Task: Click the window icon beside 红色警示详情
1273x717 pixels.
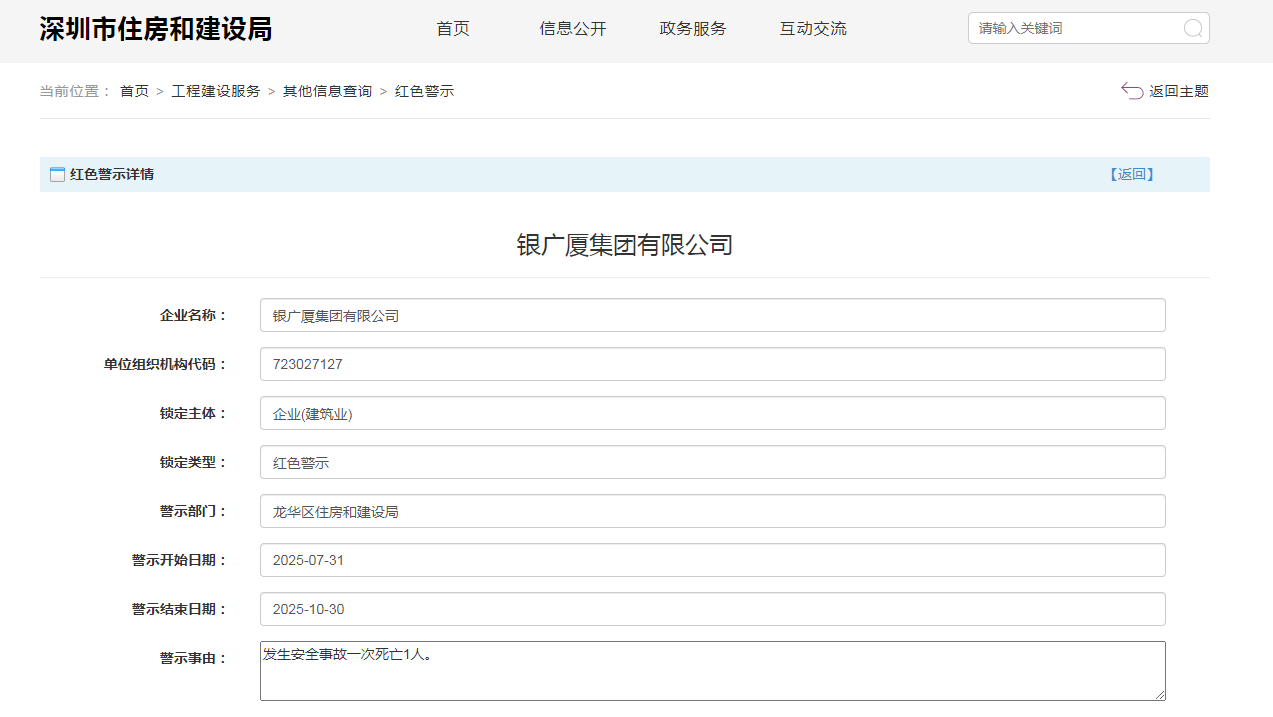Action: click(x=57, y=175)
